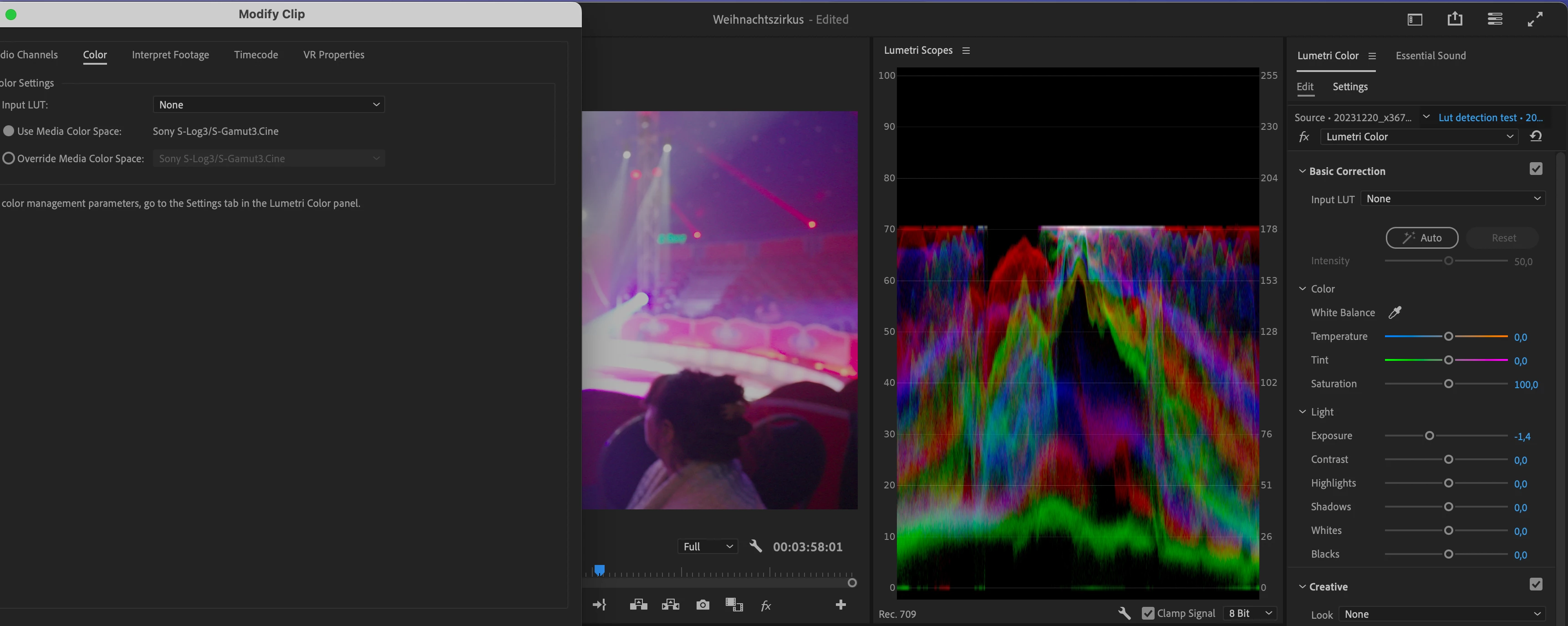Toggle the fx global mute icon

pyautogui.click(x=766, y=605)
